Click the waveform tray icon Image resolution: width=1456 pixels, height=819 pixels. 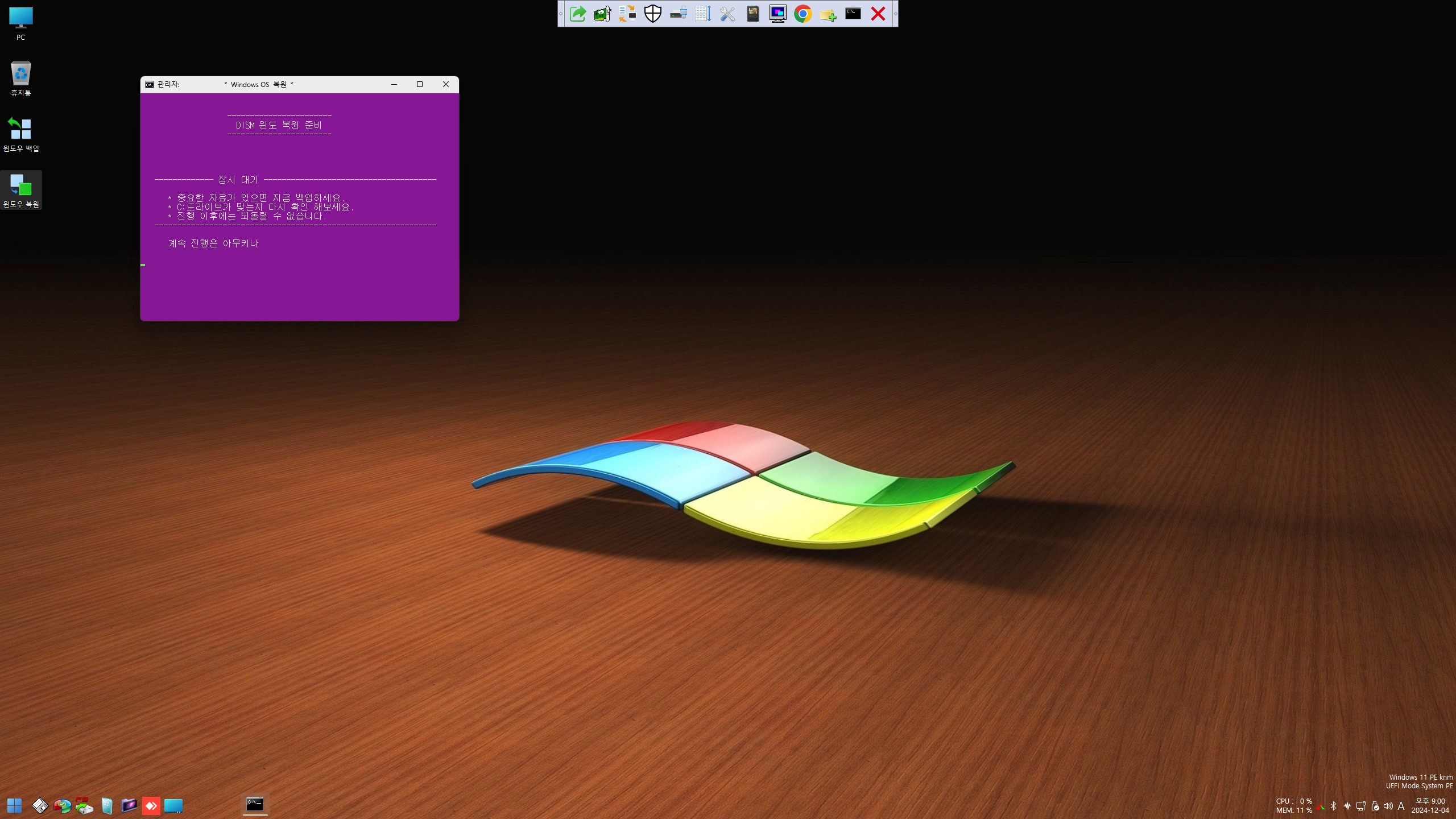click(x=1347, y=806)
